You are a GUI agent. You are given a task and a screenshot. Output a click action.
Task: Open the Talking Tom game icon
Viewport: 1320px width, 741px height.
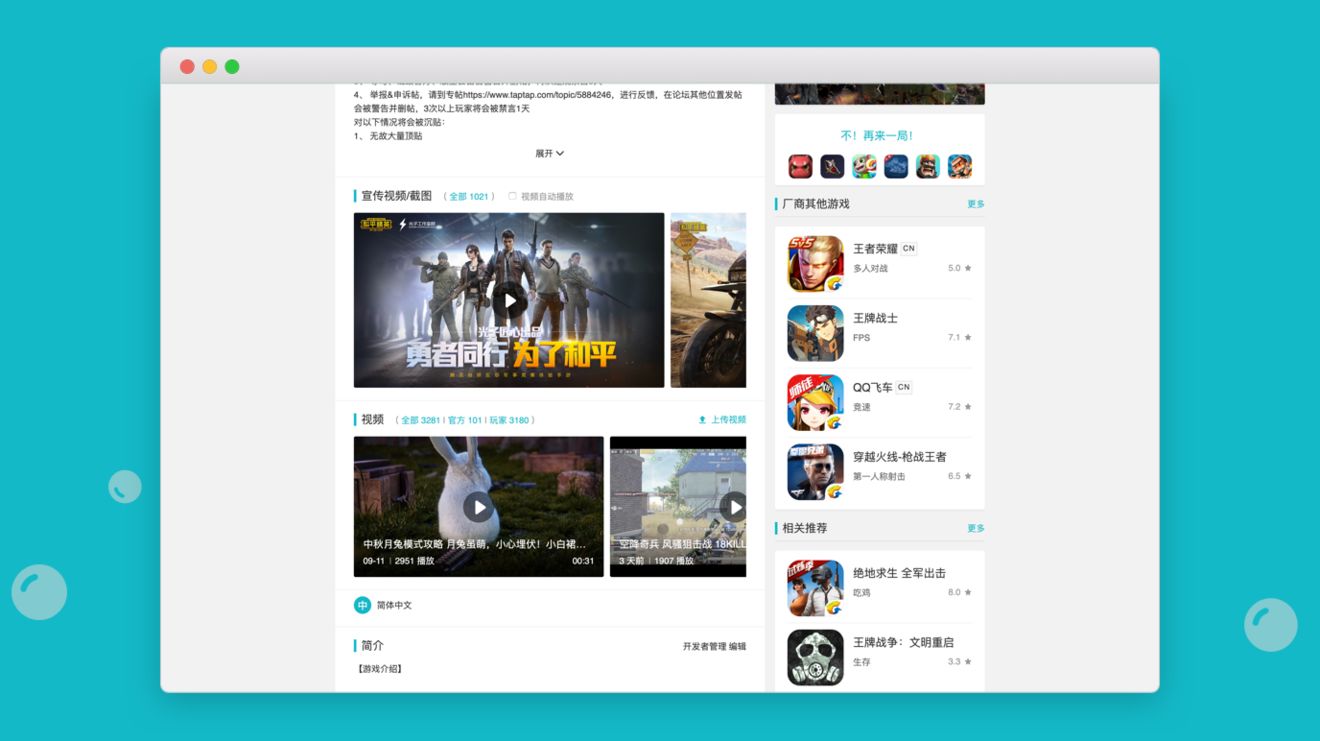tap(864, 166)
